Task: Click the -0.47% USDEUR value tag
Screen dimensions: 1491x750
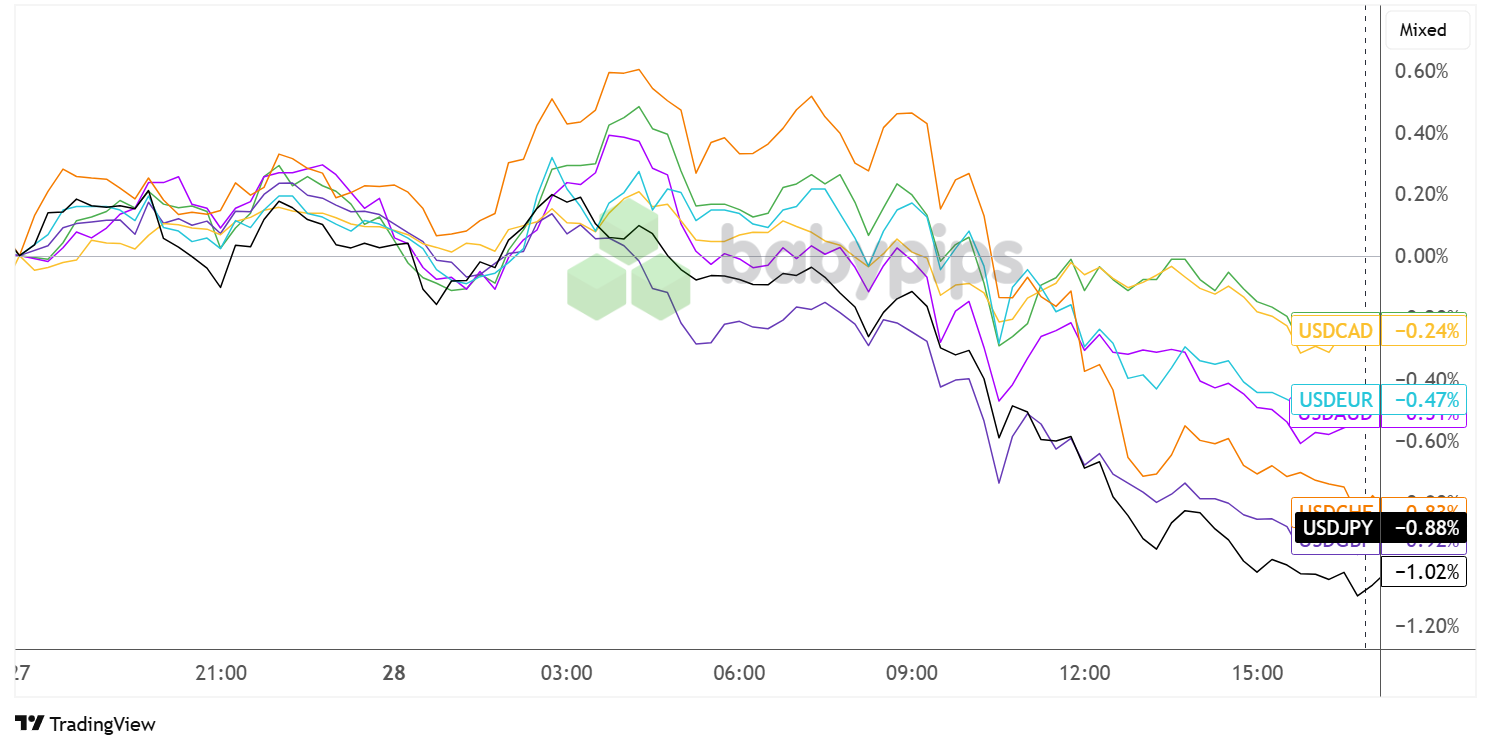Action: click(x=1423, y=400)
